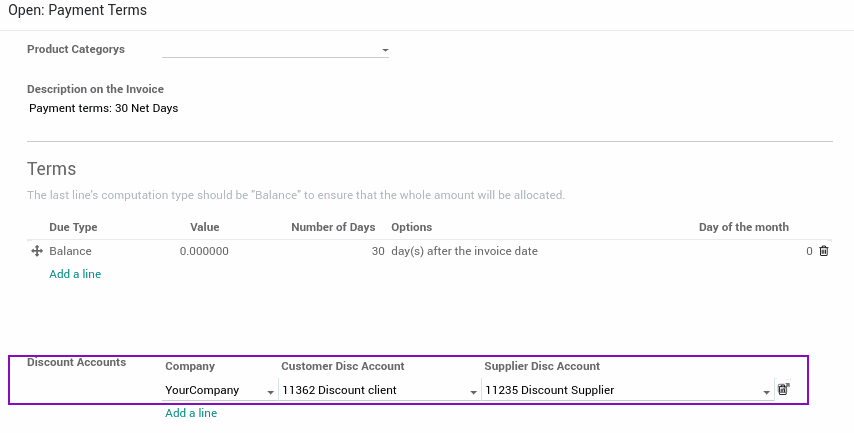Click the Supplier Disc Account column header
The height and width of the screenshot is (433, 854).
[x=542, y=366]
